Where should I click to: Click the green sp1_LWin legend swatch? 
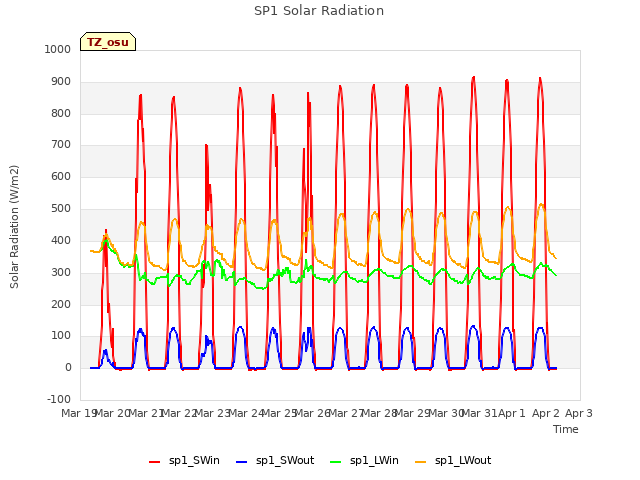(336, 462)
